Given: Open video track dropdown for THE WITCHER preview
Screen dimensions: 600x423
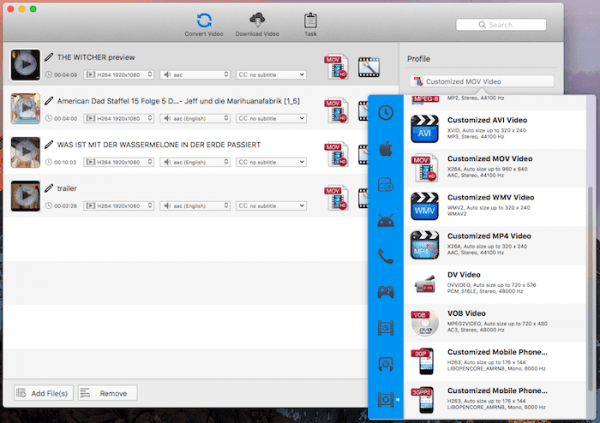Looking at the screenshot, I should [118, 74].
